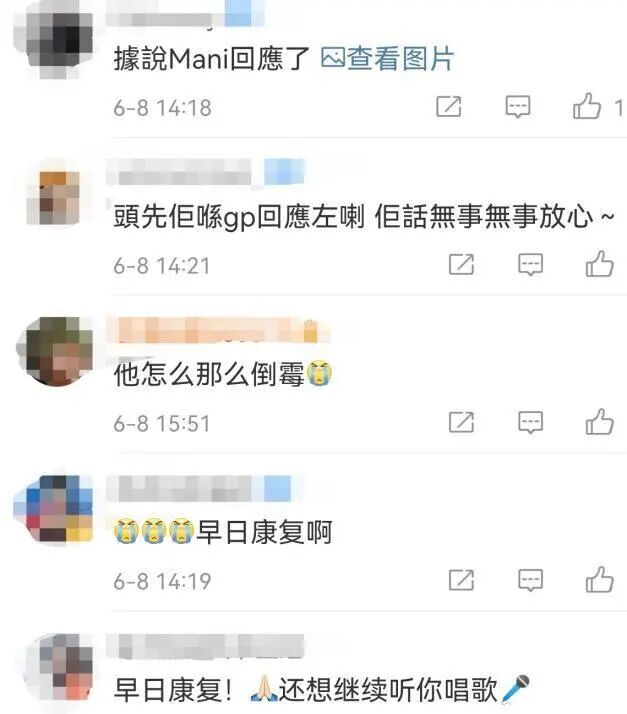Reply to the 頭先佢喺gp回應左喇 comment
The height and width of the screenshot is (714, 627).
pos(531,265)
